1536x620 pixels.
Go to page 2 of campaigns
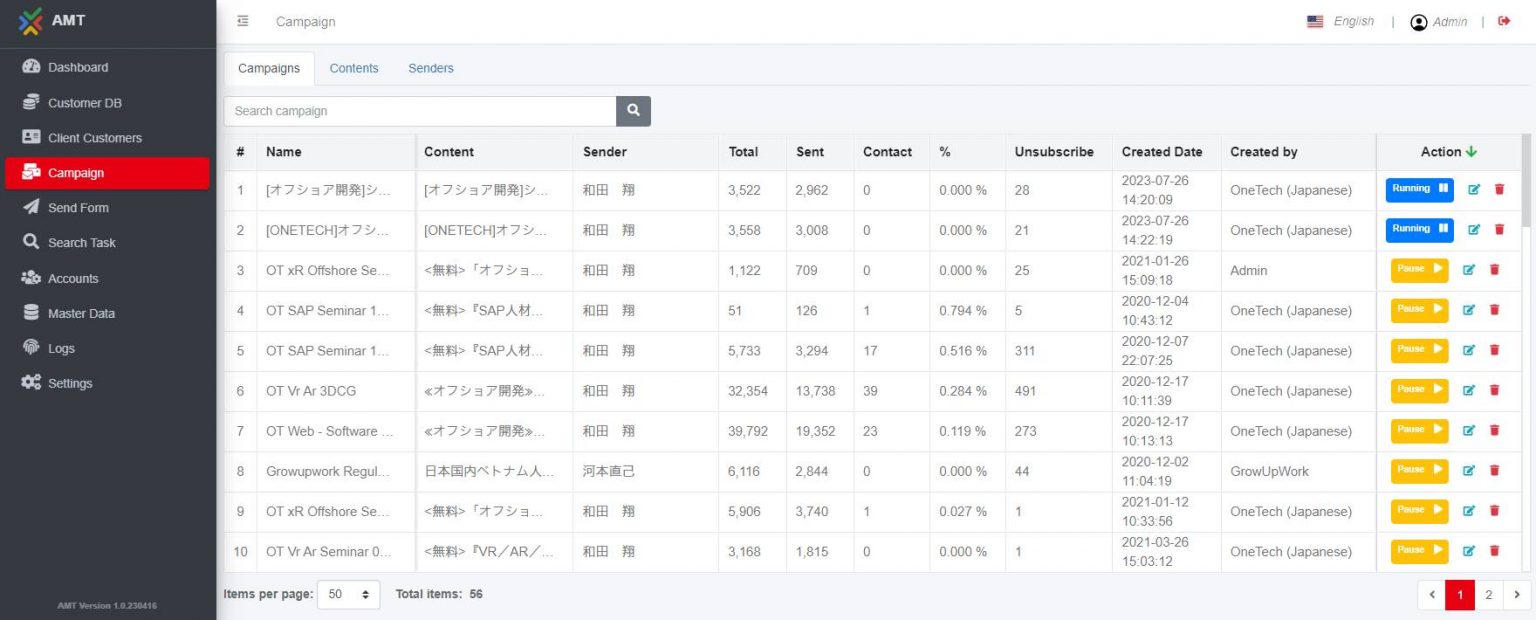(1488, 595)
